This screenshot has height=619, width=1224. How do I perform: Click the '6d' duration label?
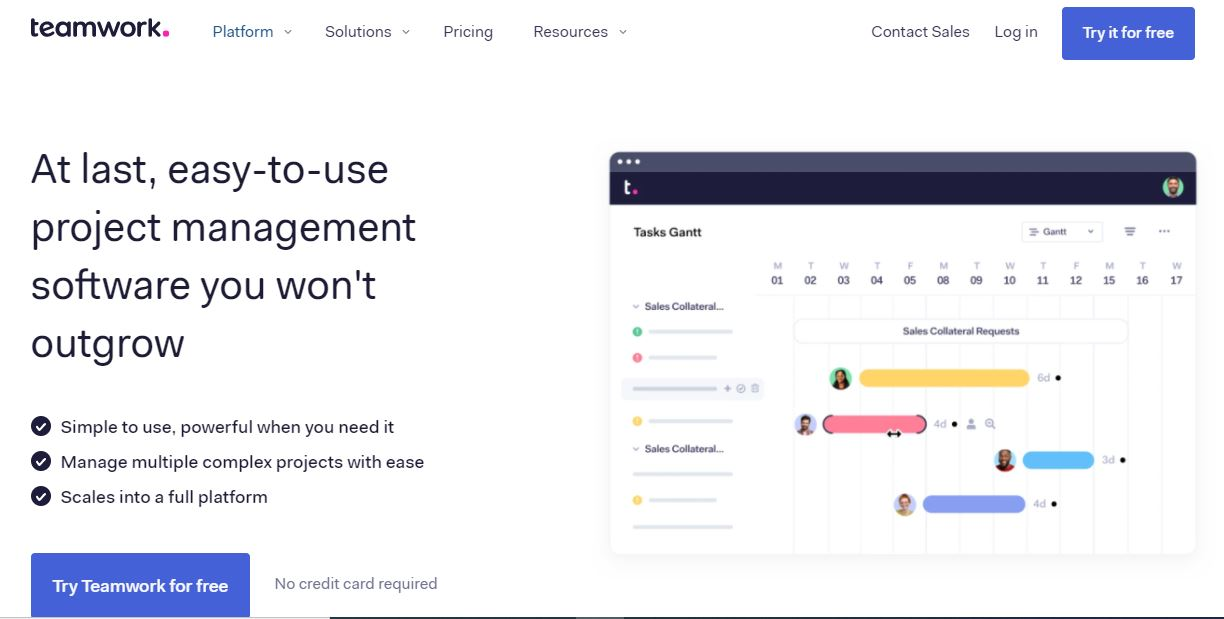(x=1043, y=378)
